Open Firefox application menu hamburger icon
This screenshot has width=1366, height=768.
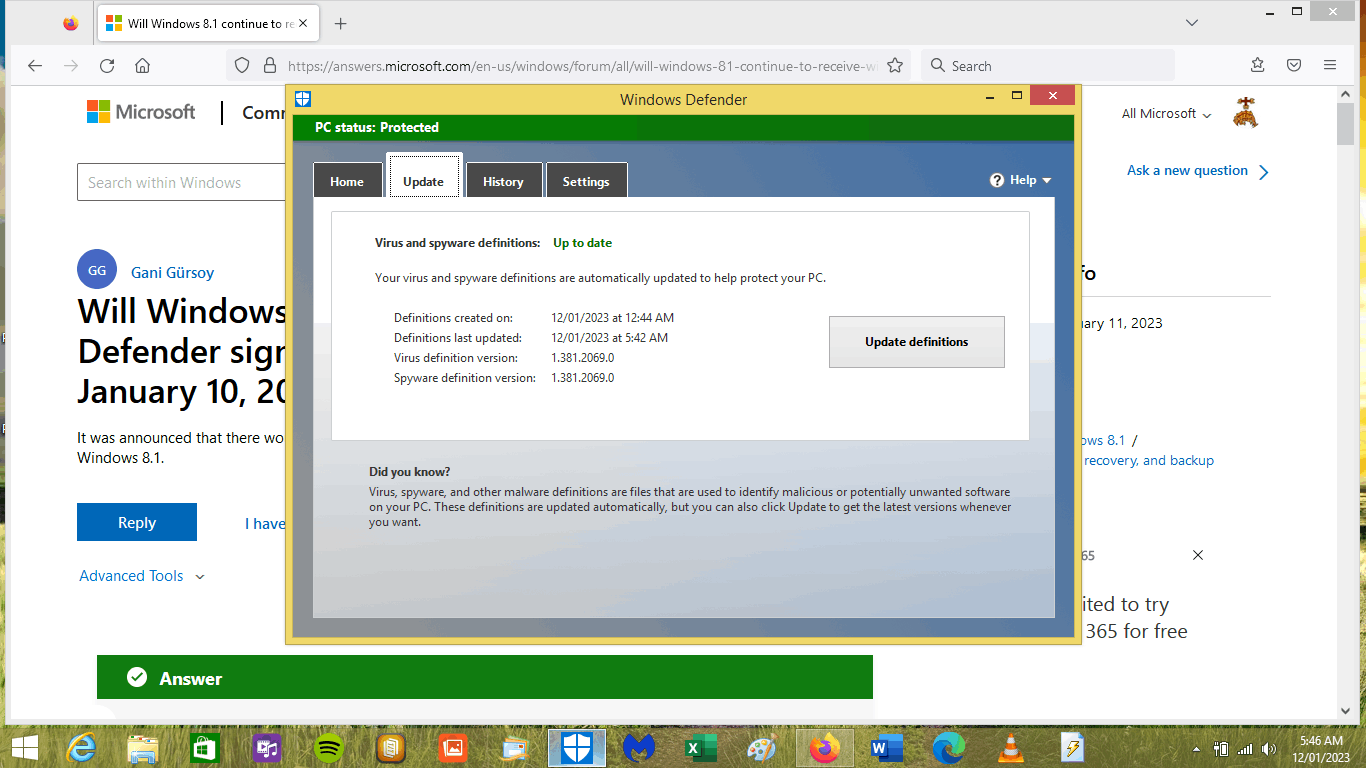tap(1330, 65)
